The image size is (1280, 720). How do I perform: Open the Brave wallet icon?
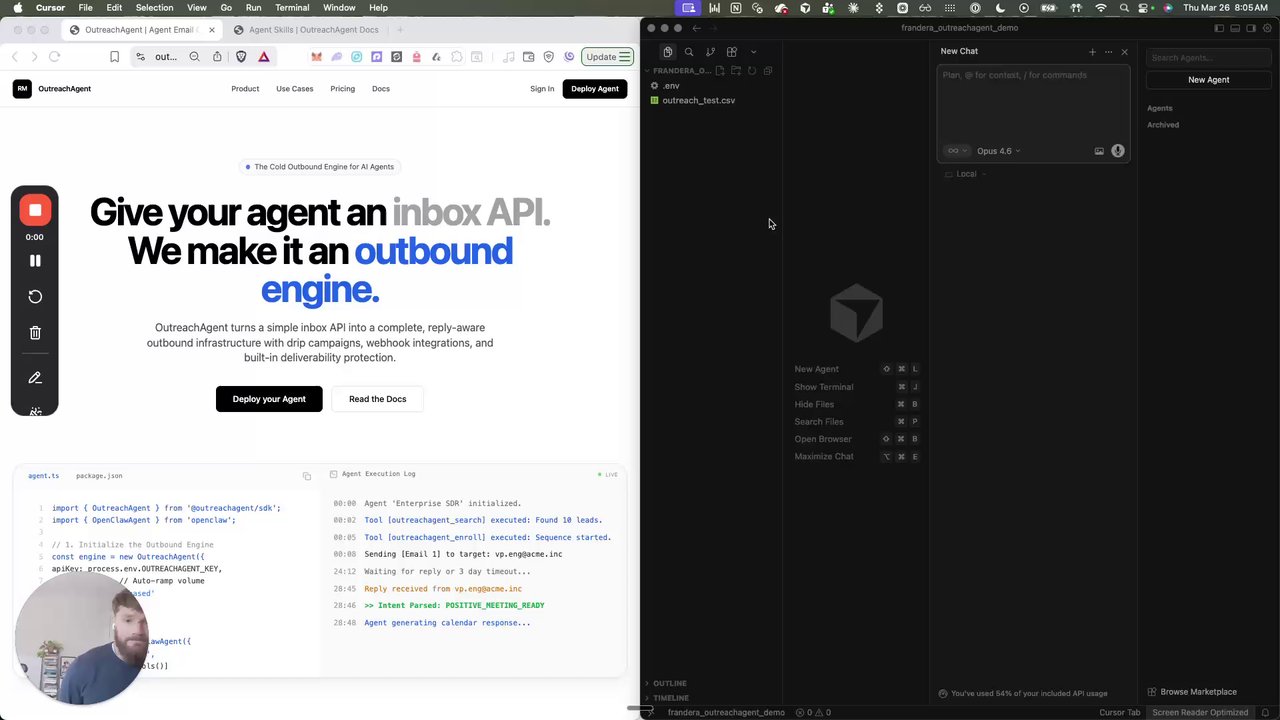[x=528, y=57]
